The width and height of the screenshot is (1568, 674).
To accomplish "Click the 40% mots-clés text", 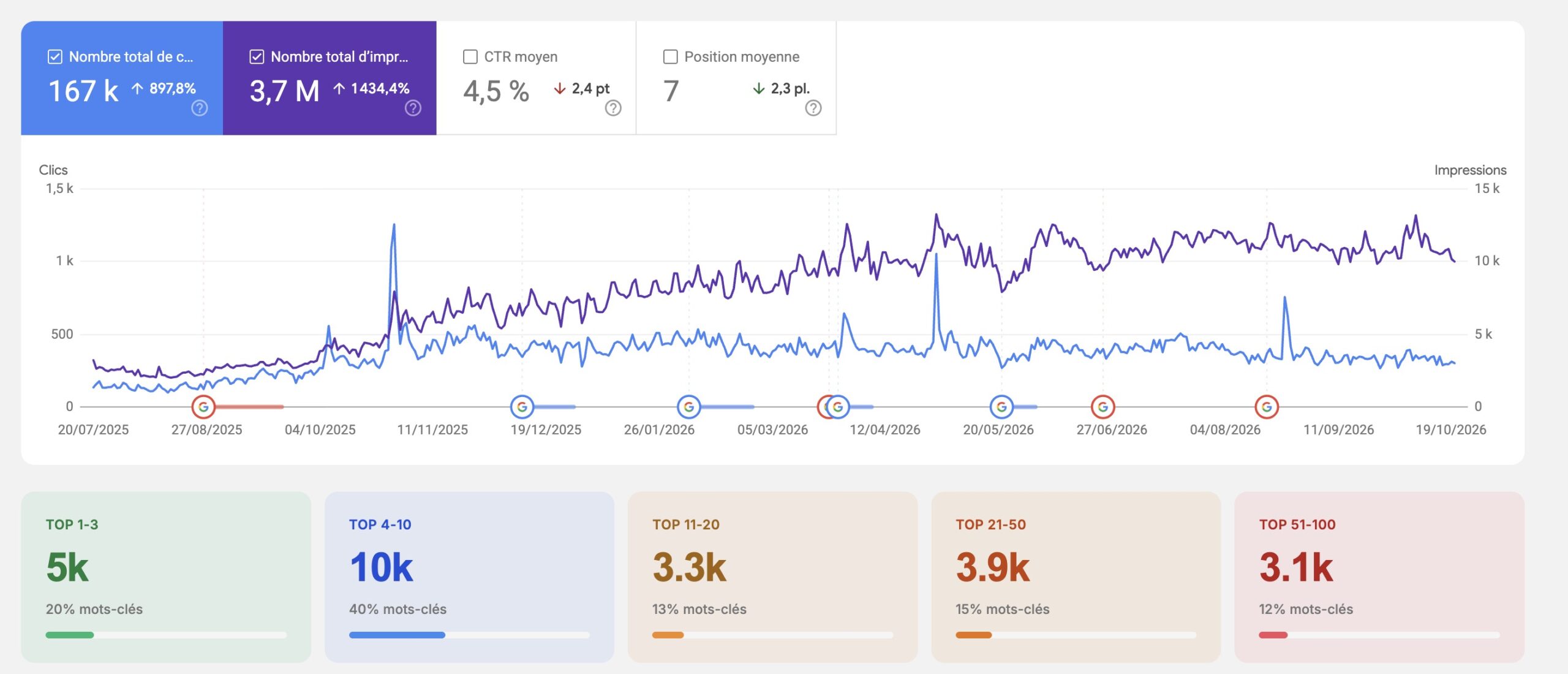I will (x=398, y=610).
